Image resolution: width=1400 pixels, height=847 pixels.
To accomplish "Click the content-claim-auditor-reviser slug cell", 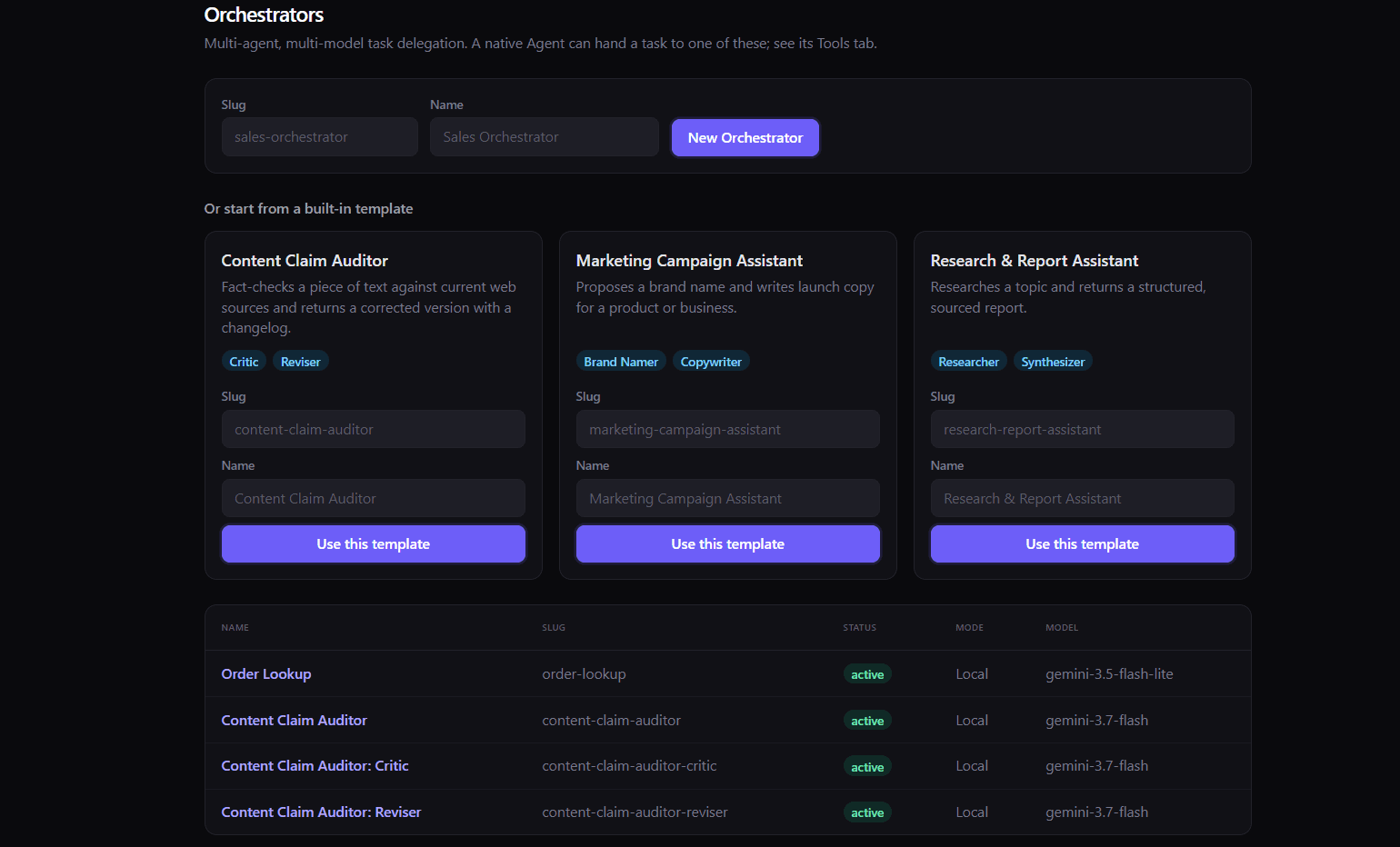I will (x=635, y=812).
